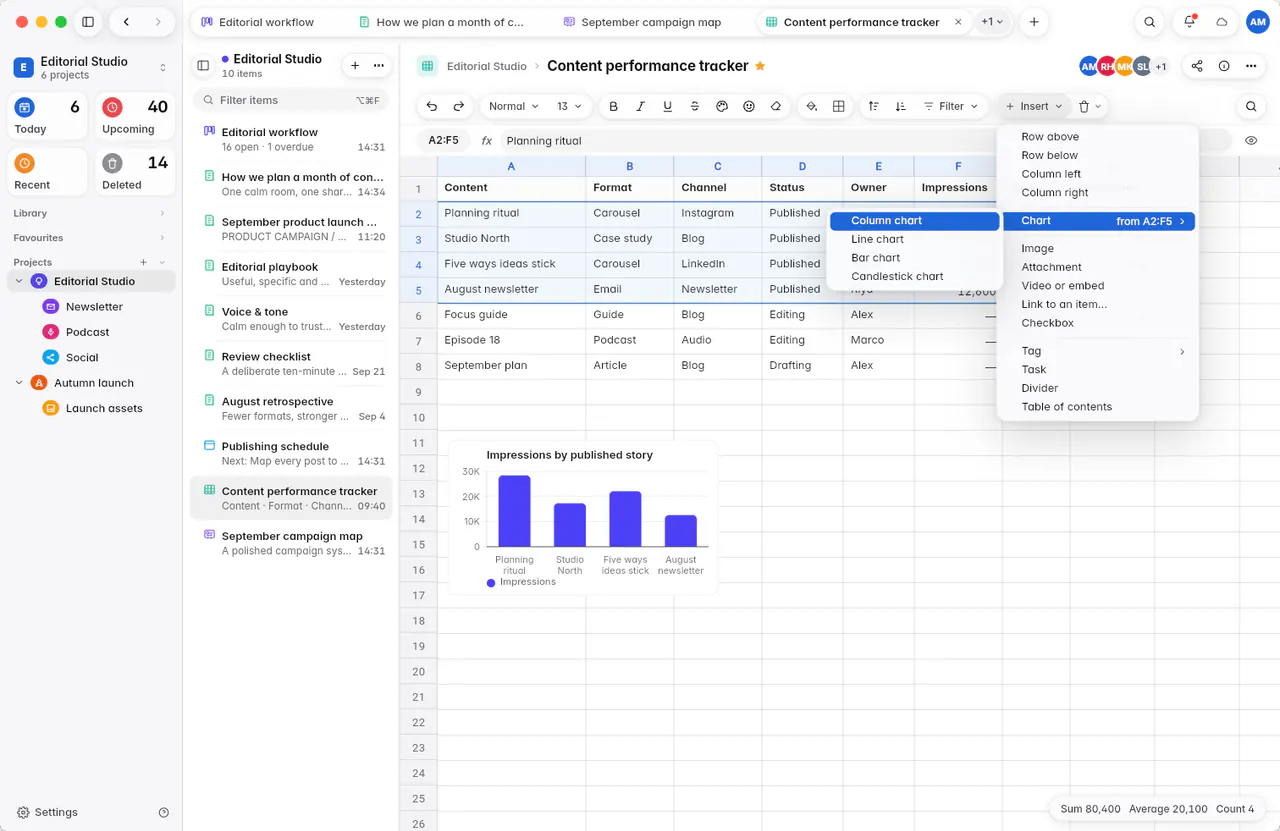This screenshot has height=831, width=1280.
Task: Open the Filter dropdown
Action: click(950, 106)
